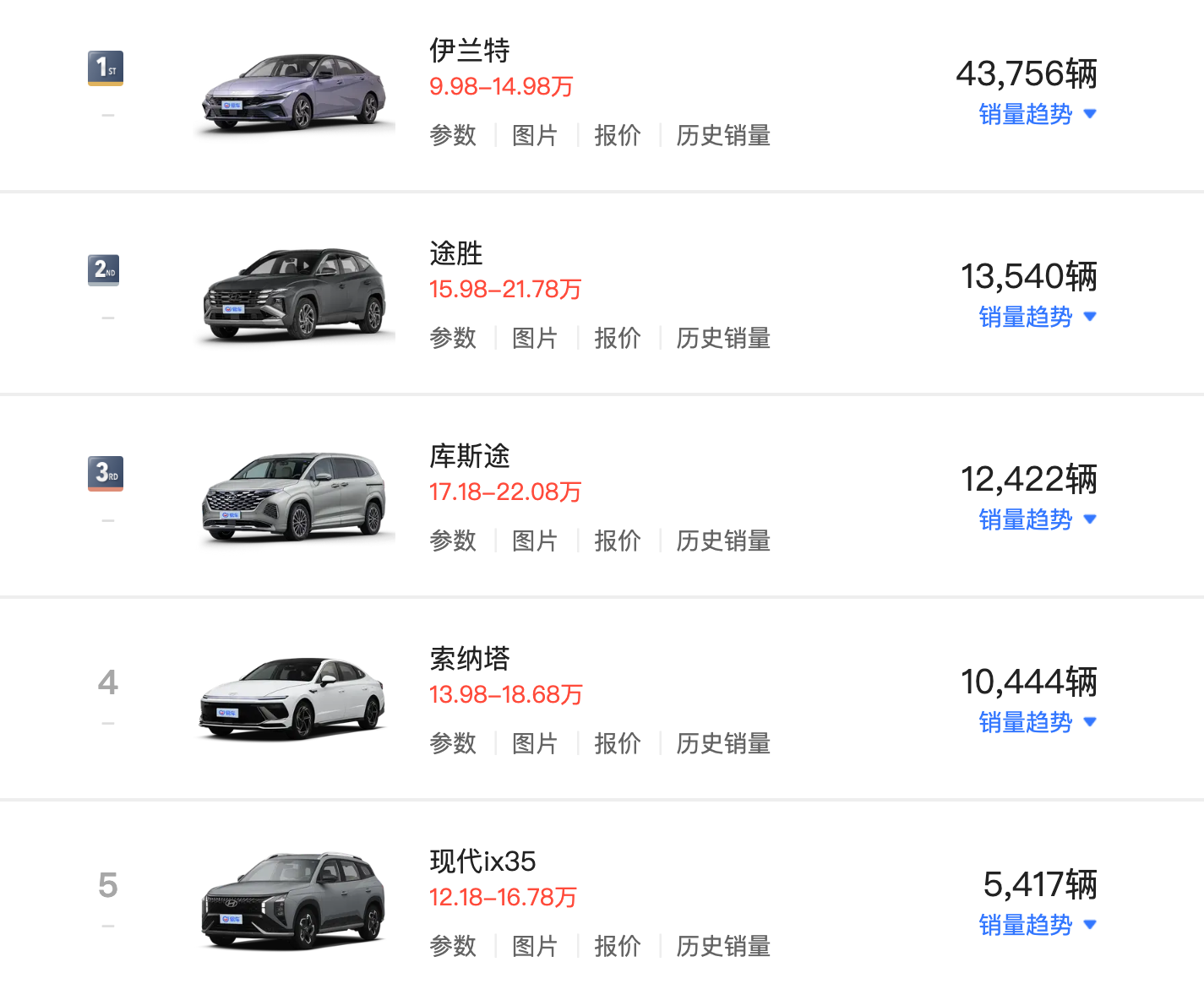Screen dimensions: 1204x1000
Task: Open 图片 link for 途胜
Action: (535, 338)
